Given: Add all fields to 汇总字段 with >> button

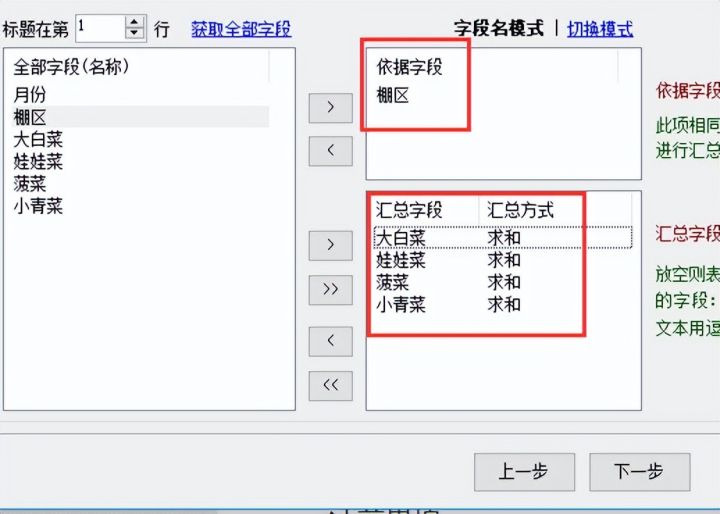Looking at the screenshot, I should click(x=331, y=290).
